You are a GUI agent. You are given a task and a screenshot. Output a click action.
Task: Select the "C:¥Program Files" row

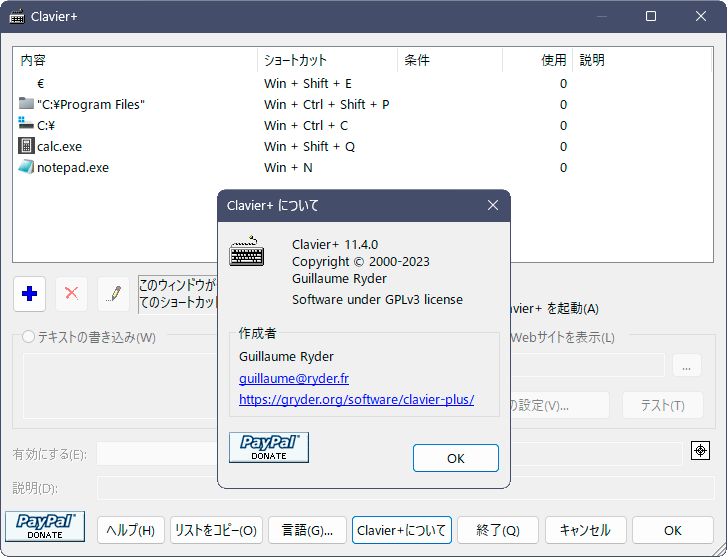click(363, 104)
